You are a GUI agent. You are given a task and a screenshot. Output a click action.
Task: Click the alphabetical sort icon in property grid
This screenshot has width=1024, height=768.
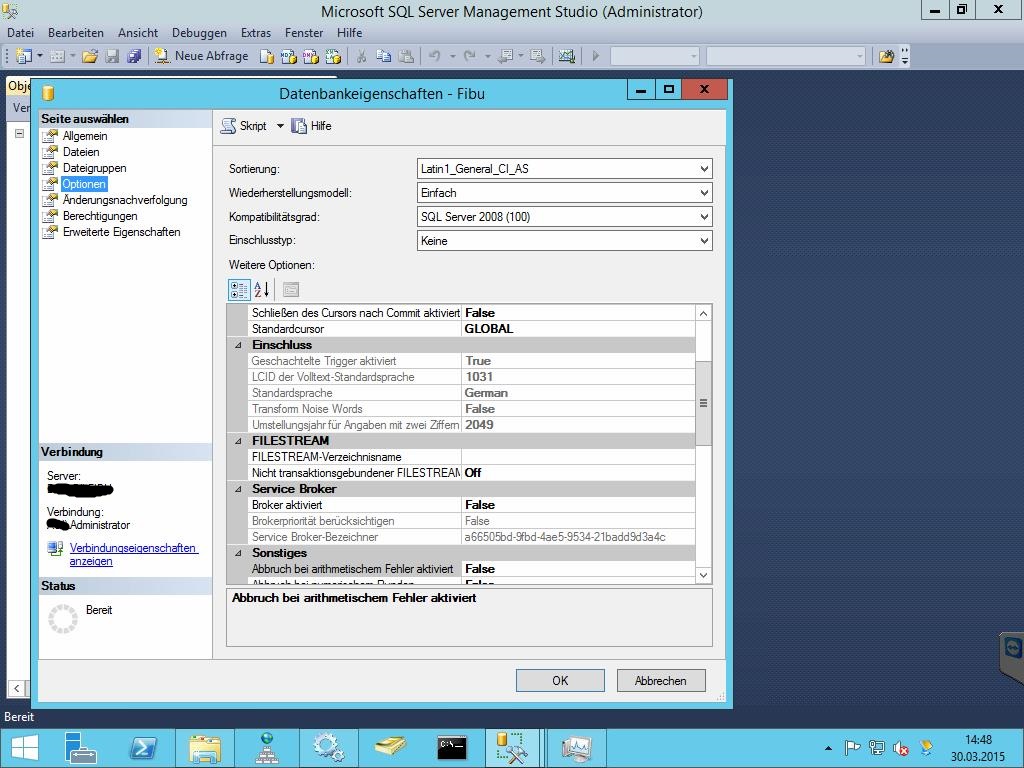(261, 289)
